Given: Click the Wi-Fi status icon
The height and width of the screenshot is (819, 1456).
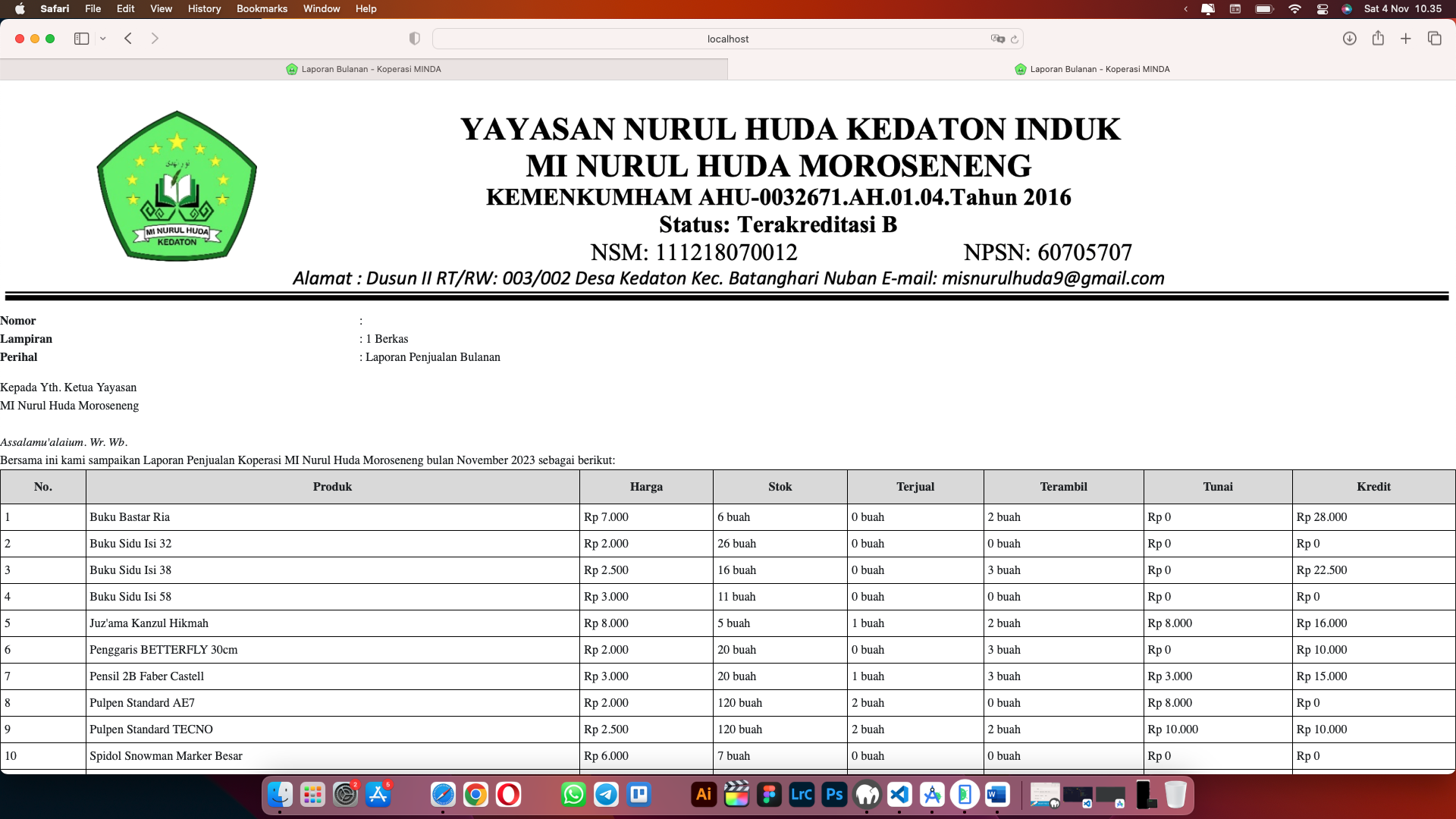Looking at the screenshot, I should point(1294,9).
